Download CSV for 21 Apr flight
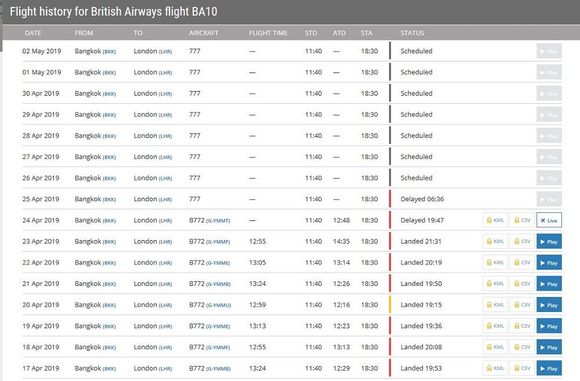The image size is (580, 381). click(x=522, y=284)
